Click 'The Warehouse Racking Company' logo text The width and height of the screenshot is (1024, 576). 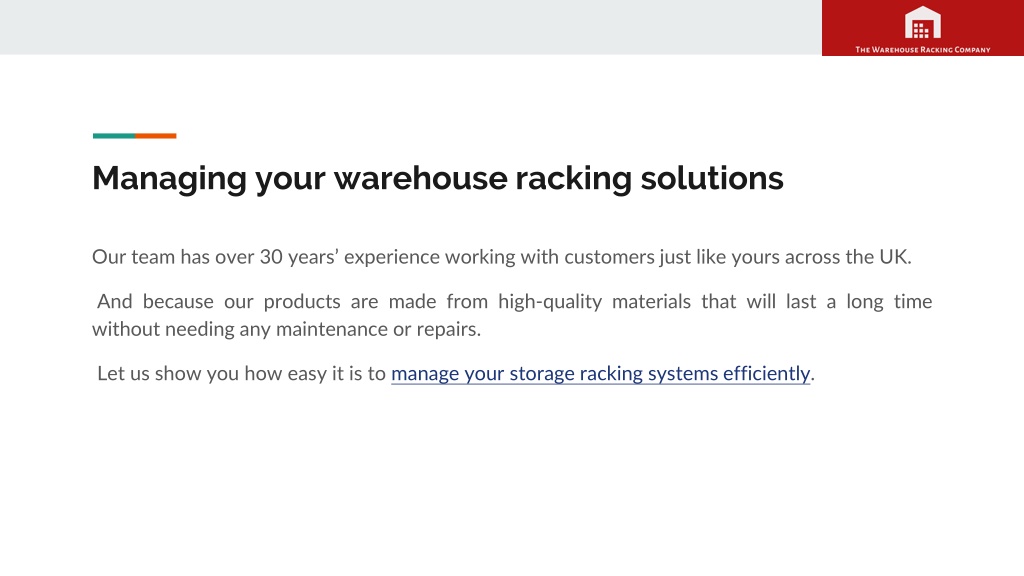tap(923, 50)
